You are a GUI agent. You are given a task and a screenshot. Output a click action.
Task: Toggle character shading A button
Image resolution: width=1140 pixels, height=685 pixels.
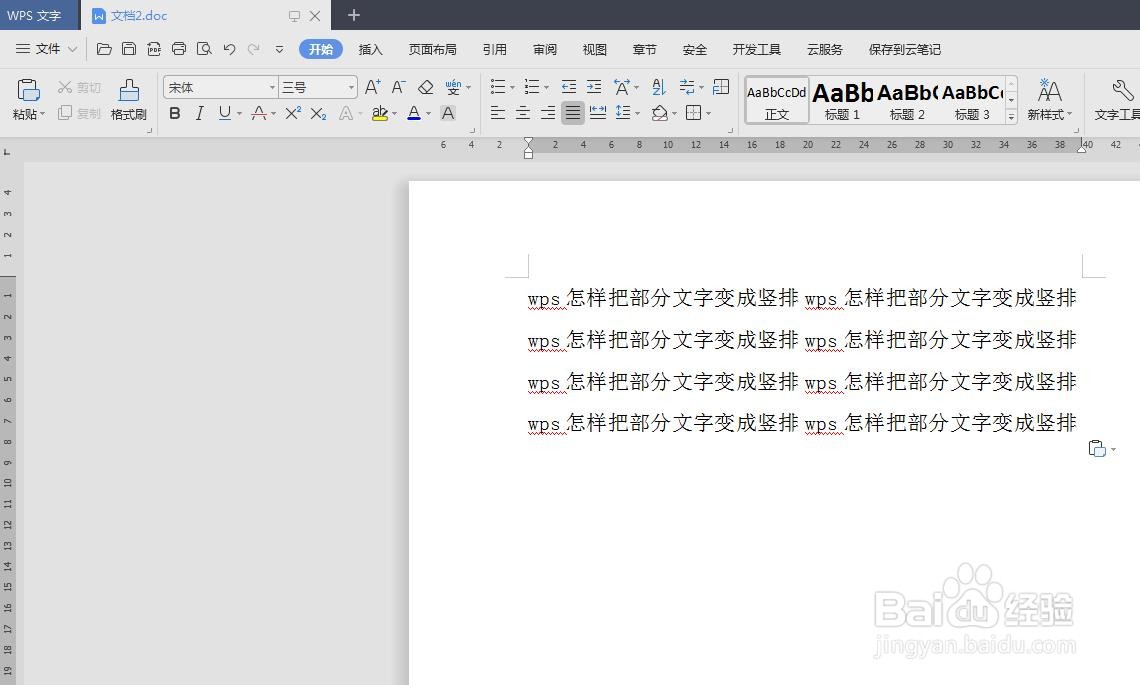coord(448,113)
